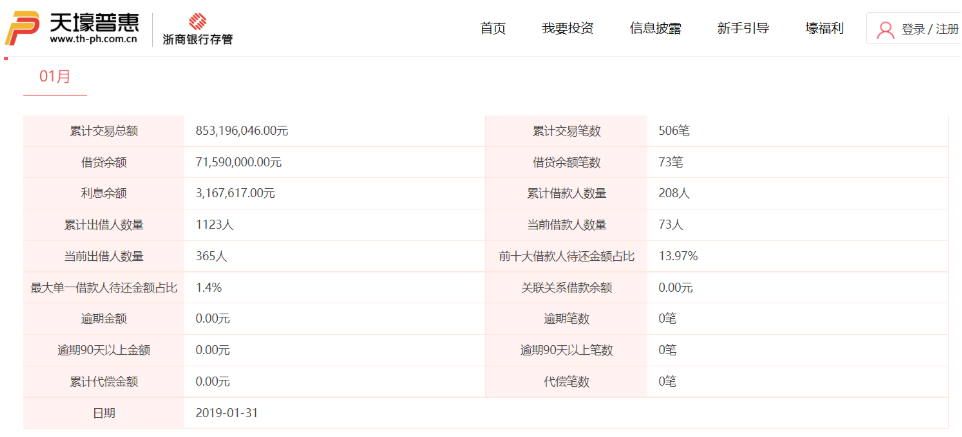Screen dimensions: 962x437
Task: Click the 当前出借人数量 value 365人
Action: (x=212, y=256)
